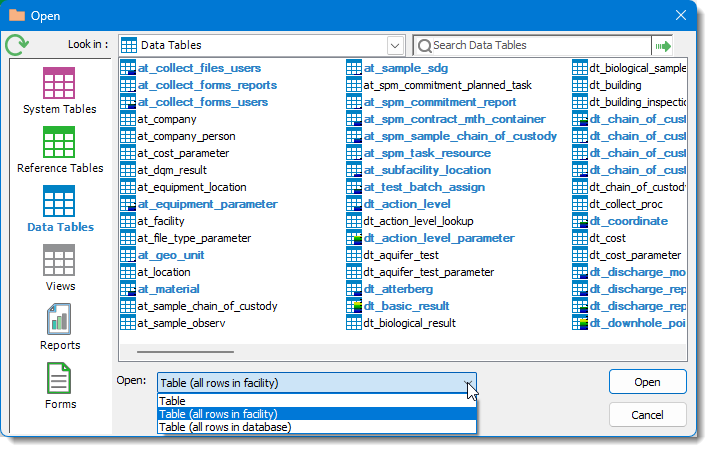Open Reference Tables category
Viewport: 712px width, 452px height.
[x=60, y=150]
